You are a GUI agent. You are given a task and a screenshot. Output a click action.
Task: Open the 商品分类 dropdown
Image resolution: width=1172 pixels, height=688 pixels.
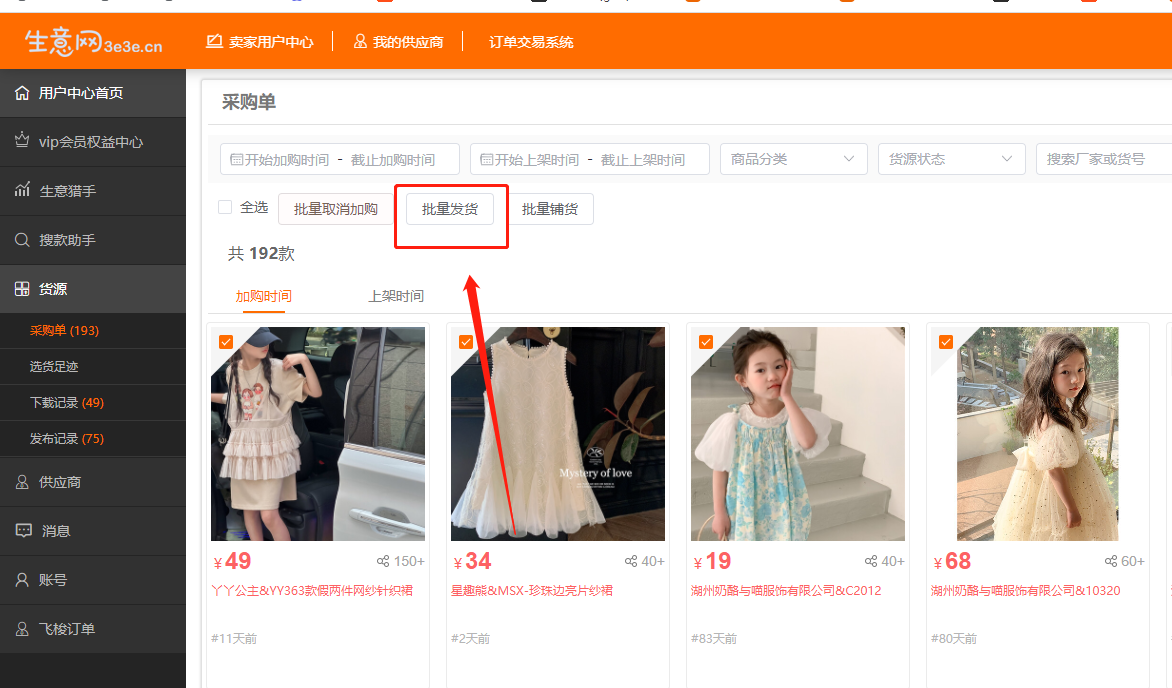tap(794, 159)
